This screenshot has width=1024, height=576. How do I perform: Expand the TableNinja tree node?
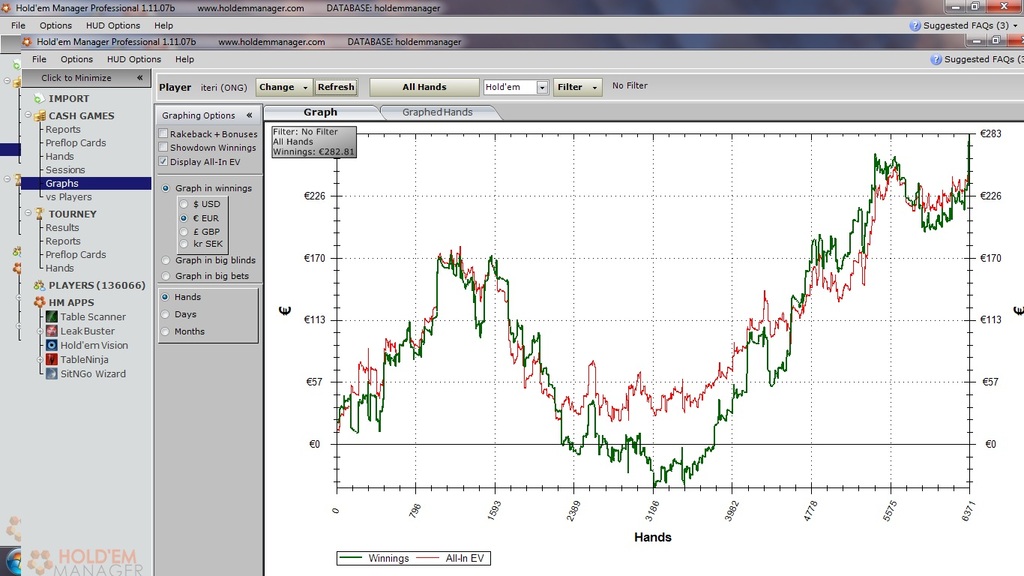[40, 360]
